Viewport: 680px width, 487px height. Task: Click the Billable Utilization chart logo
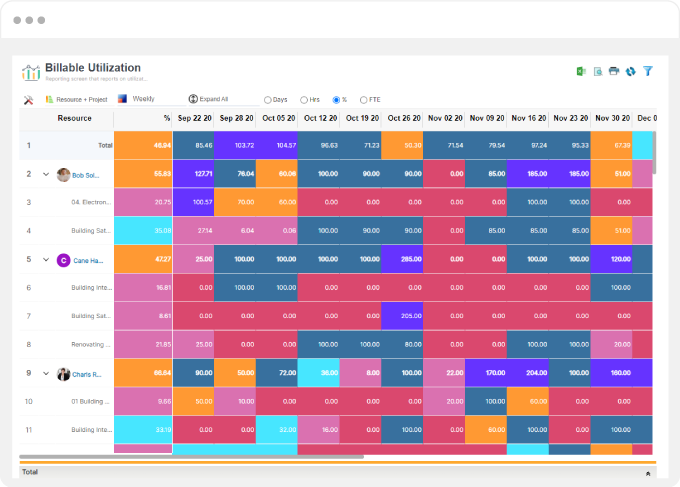pyautogui.click(x=31, y=72)
